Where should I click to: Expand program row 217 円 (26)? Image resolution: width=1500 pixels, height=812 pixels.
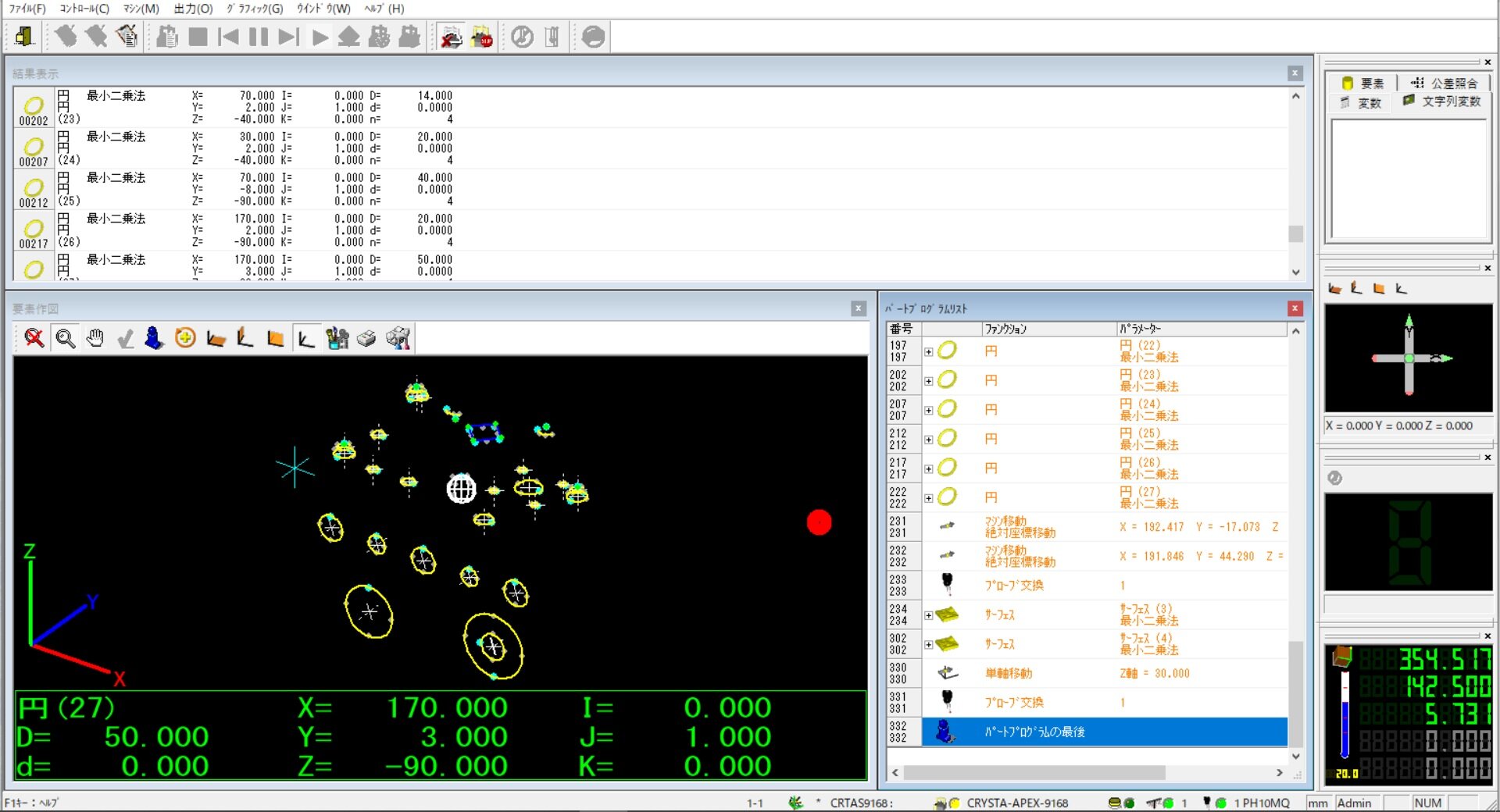(929, 469)
